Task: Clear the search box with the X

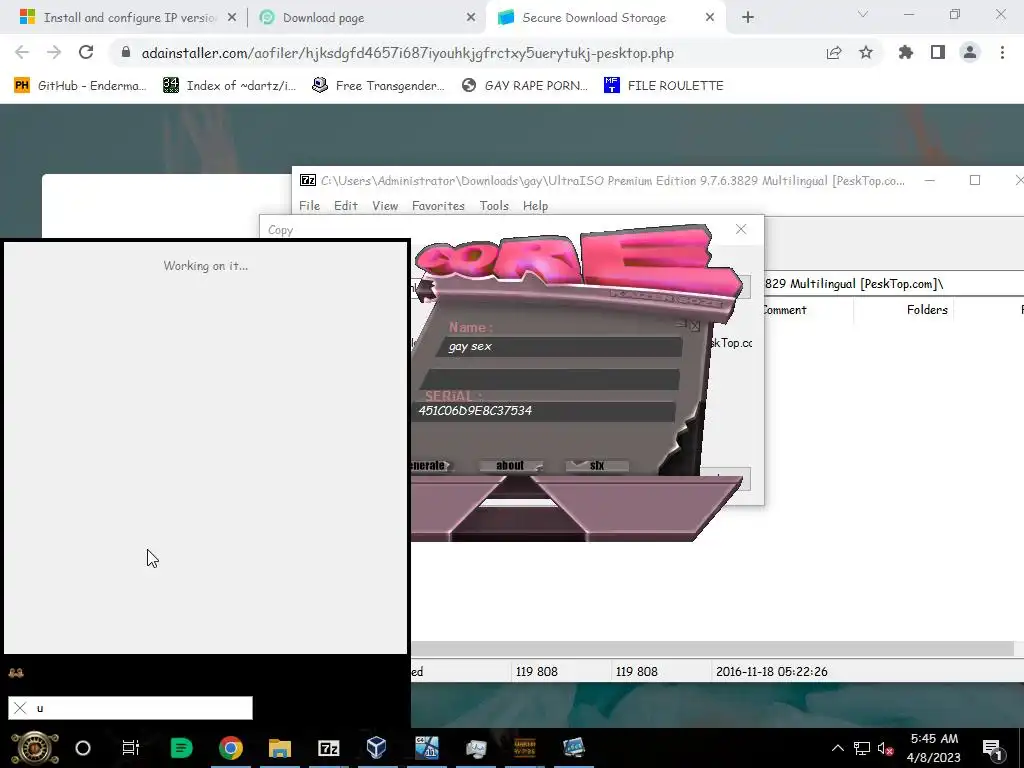Action: (20, 708)
